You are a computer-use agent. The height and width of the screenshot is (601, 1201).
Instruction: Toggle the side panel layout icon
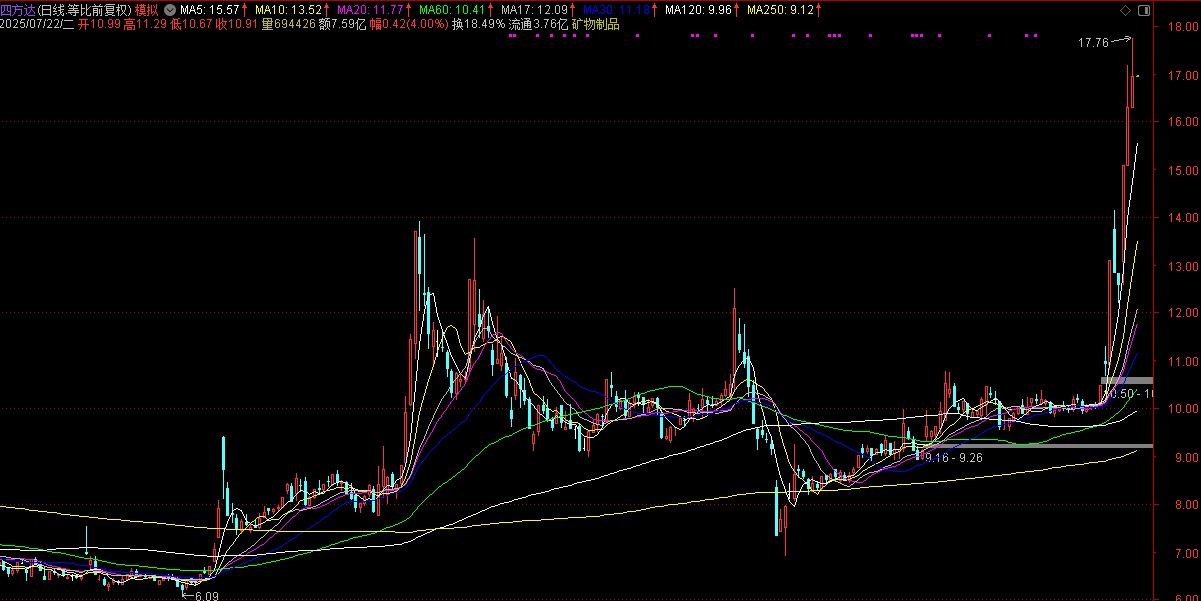click(1143, 10)
